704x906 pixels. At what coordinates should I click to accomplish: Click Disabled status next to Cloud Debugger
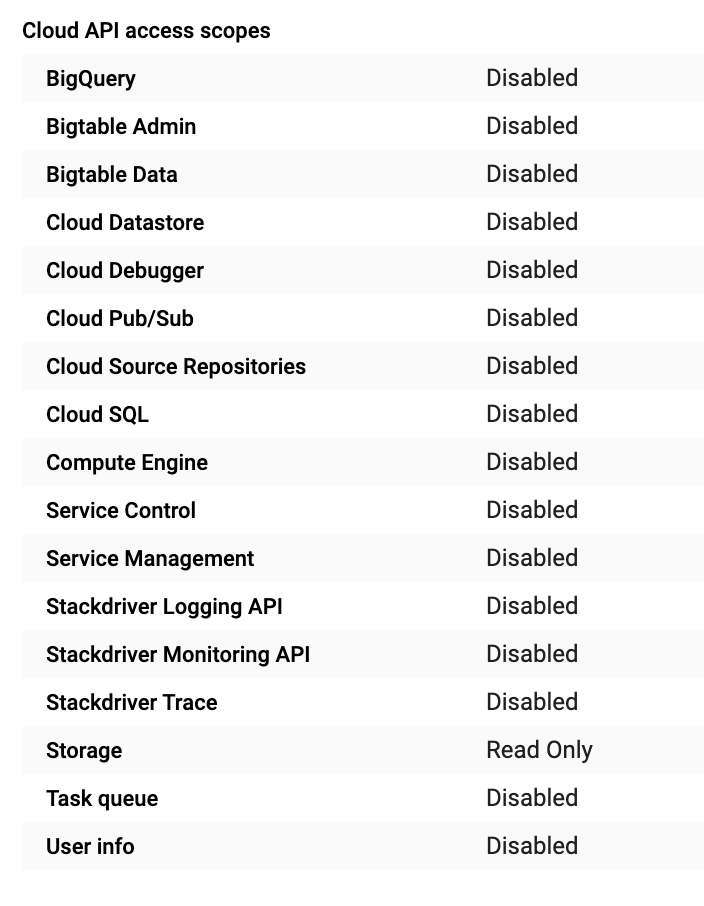click(532, 270)
